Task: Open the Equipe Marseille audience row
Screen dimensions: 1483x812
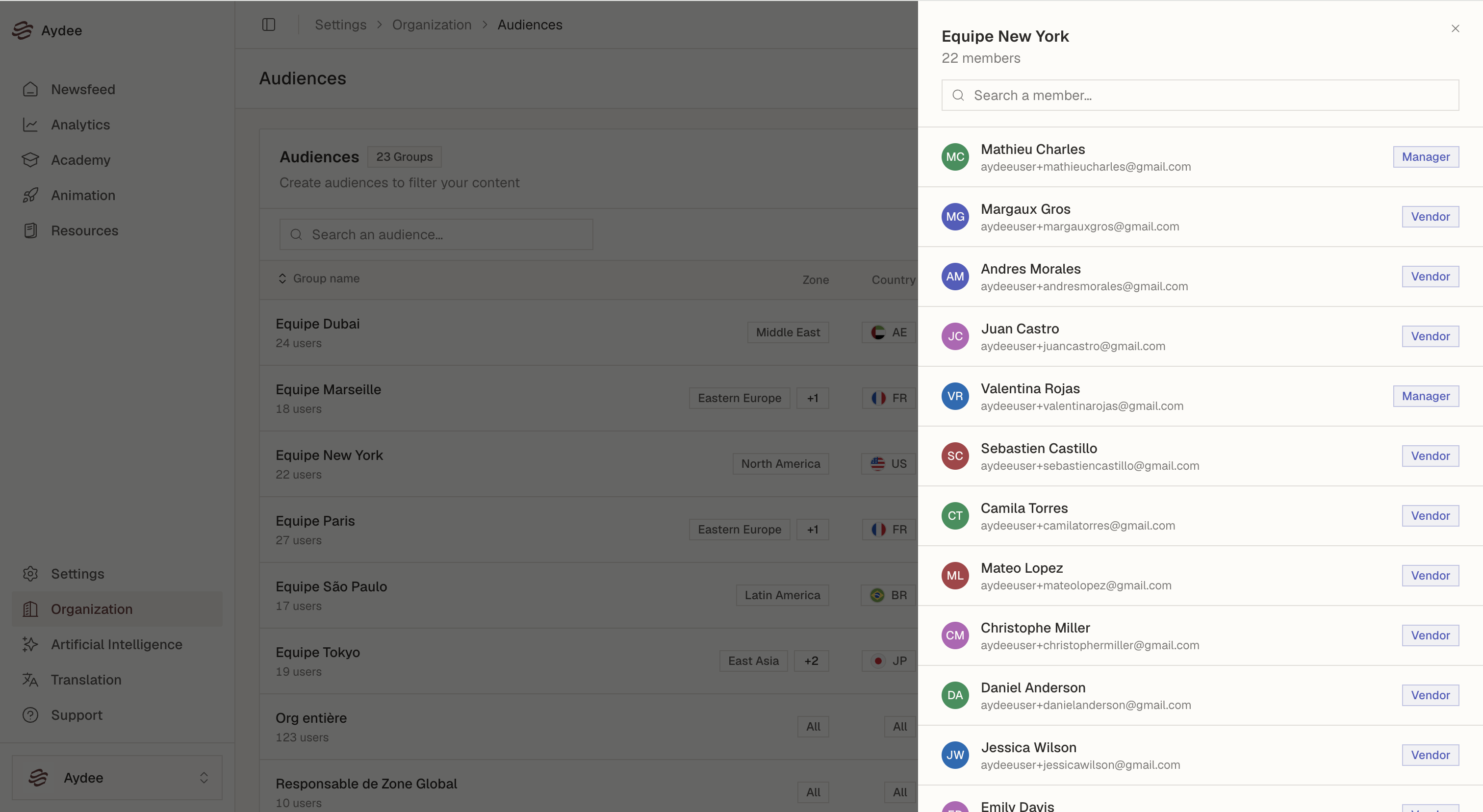Action: (x=588, y=398)
